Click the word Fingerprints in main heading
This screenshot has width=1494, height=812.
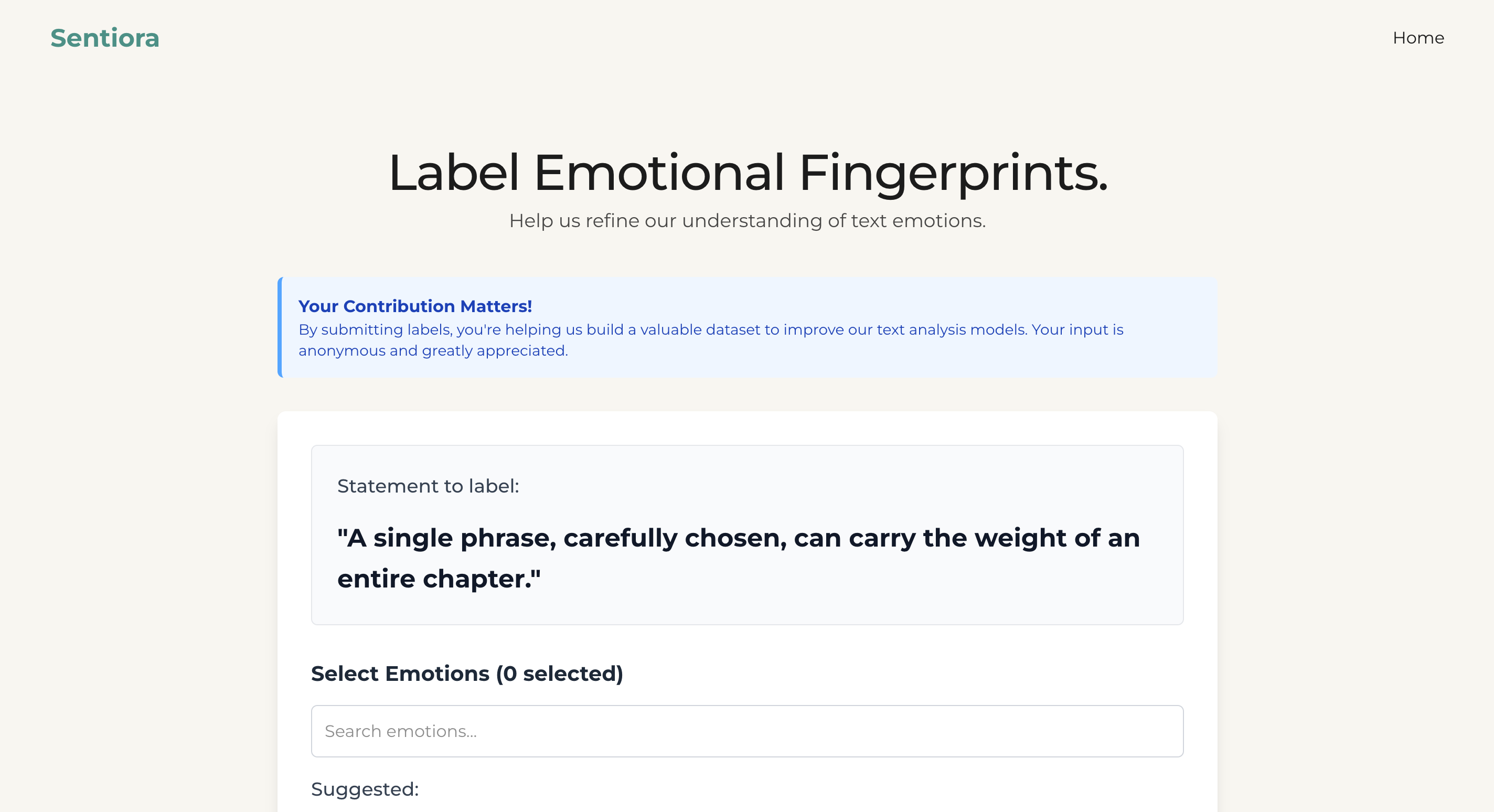(x=954, y=173)
